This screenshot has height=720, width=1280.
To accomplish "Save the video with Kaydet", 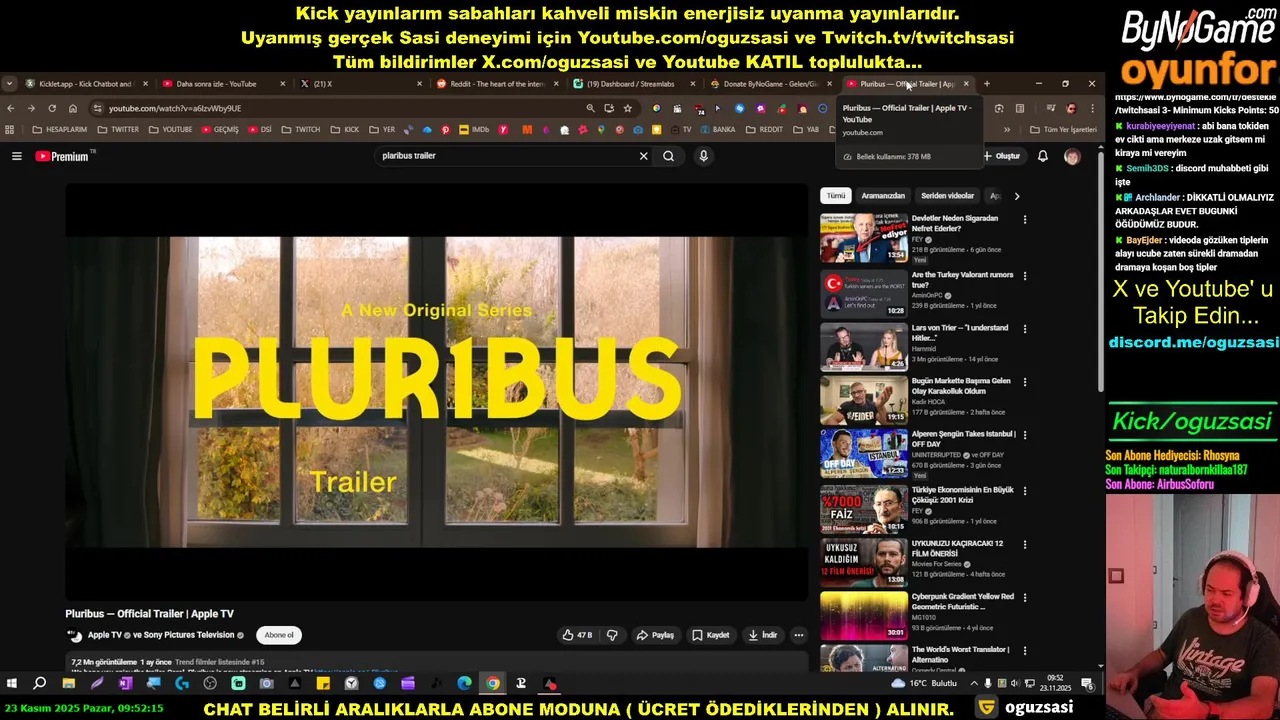I will tap(711, 635).
